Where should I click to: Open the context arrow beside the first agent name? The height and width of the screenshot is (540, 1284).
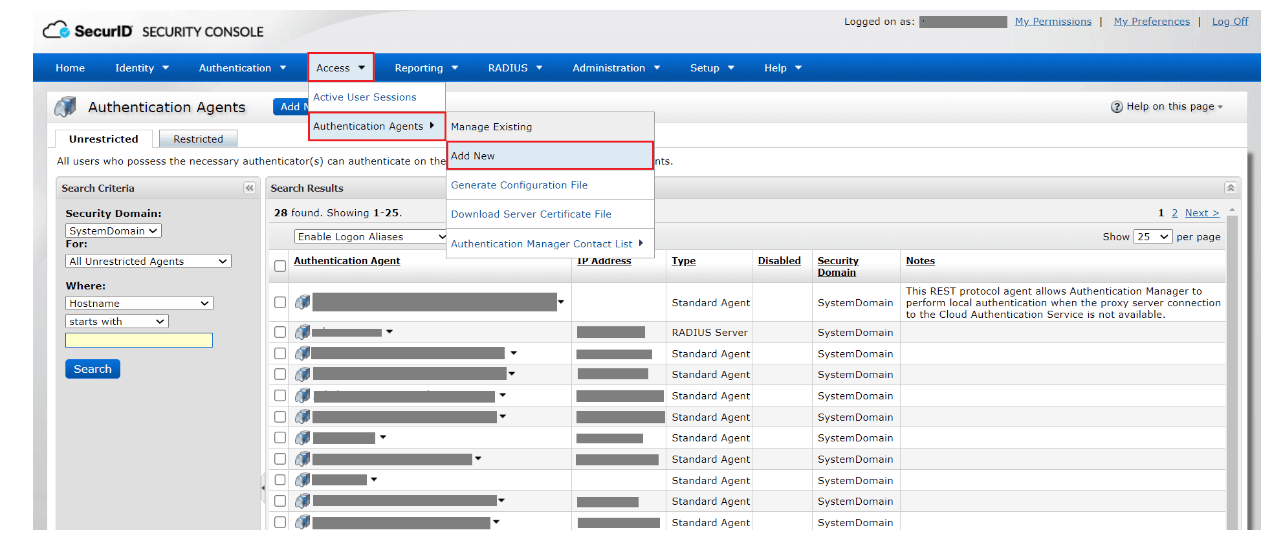561,302
